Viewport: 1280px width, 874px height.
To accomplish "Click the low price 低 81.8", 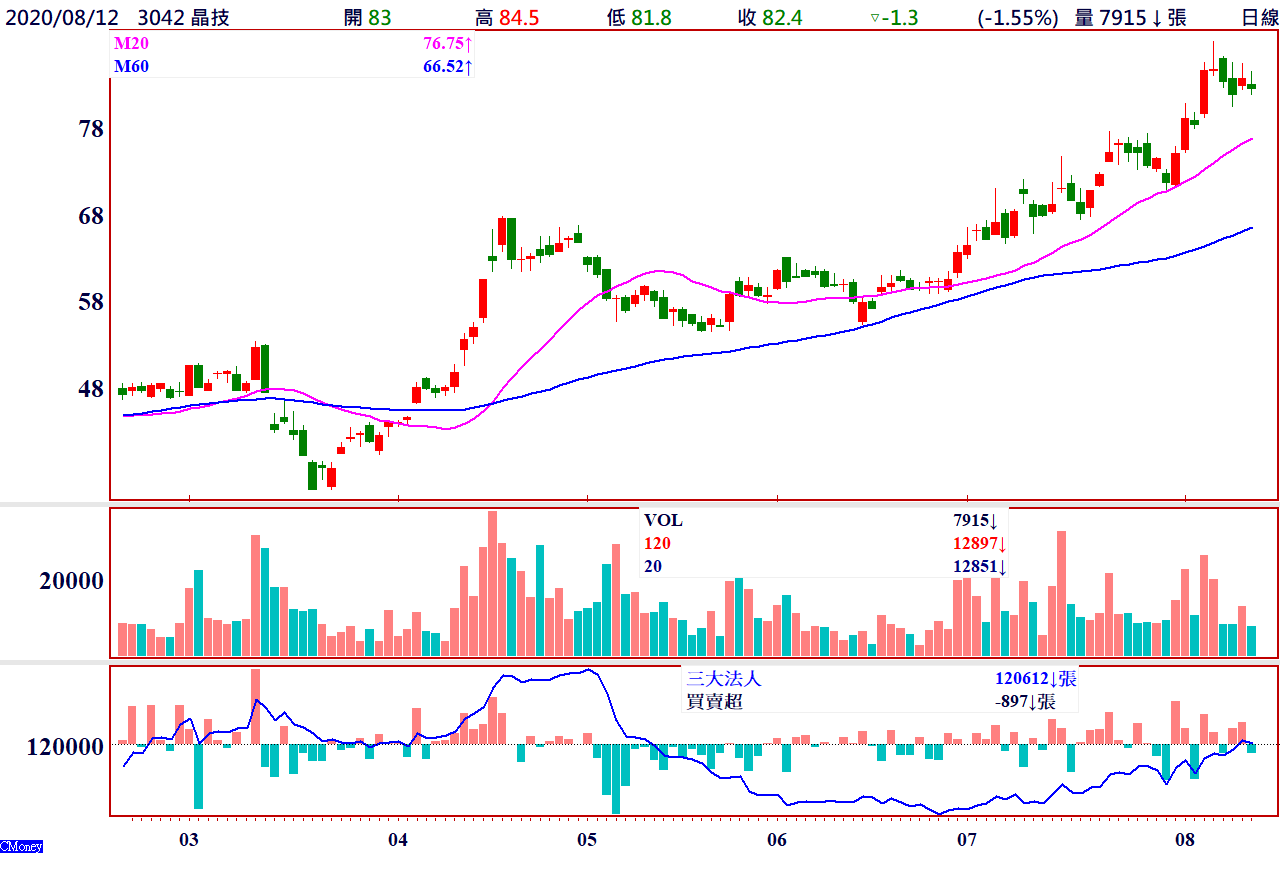I will pos(639,17).
